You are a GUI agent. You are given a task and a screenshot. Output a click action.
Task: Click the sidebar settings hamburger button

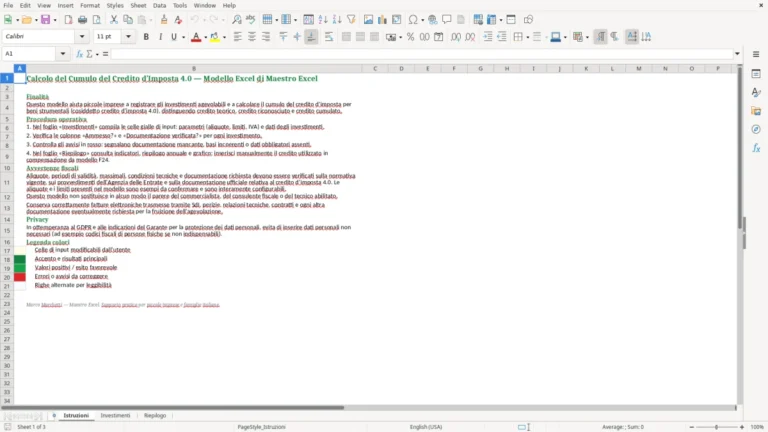coord(756,54)
